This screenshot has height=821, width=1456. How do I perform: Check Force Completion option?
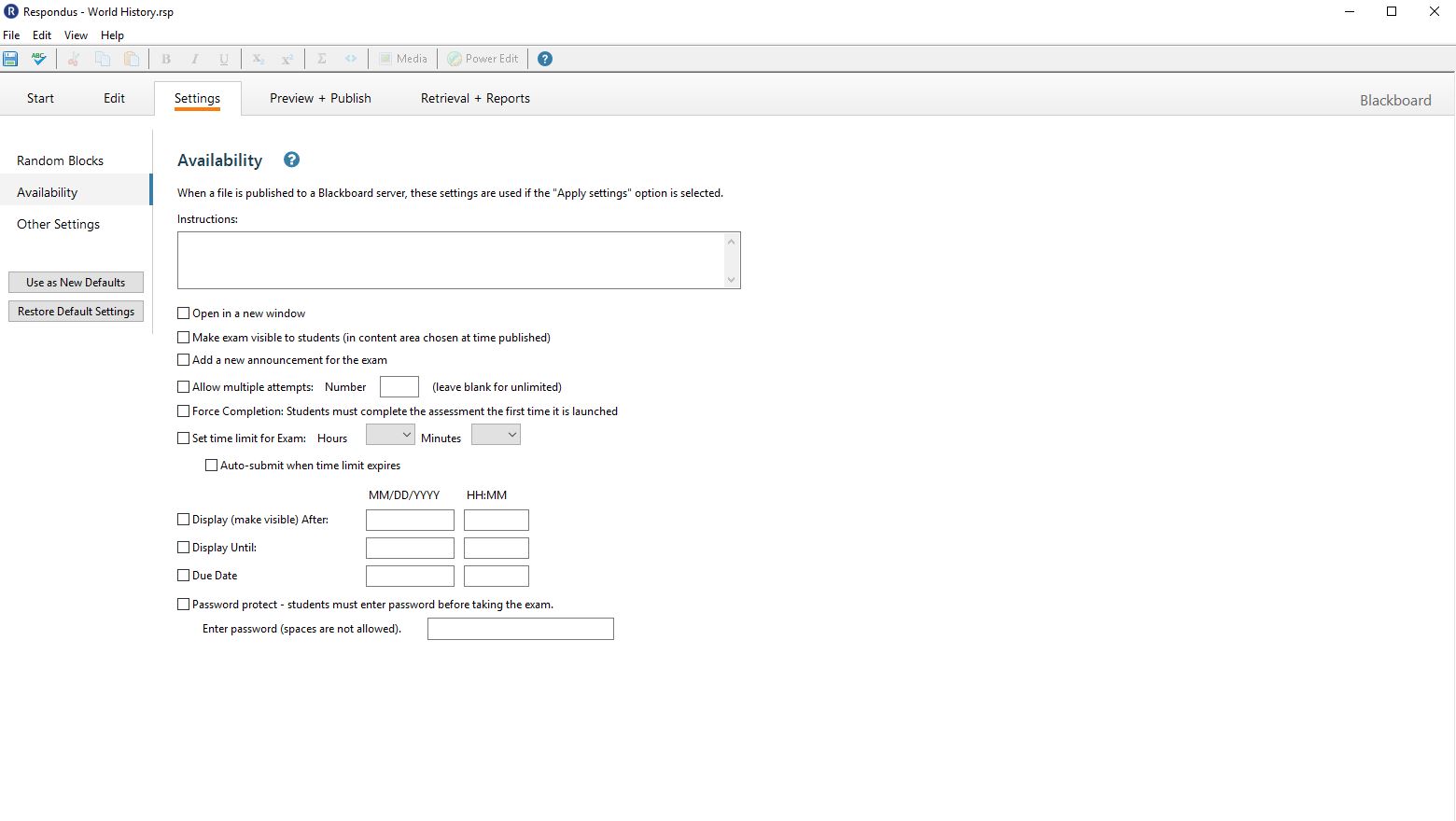(184, 411)
